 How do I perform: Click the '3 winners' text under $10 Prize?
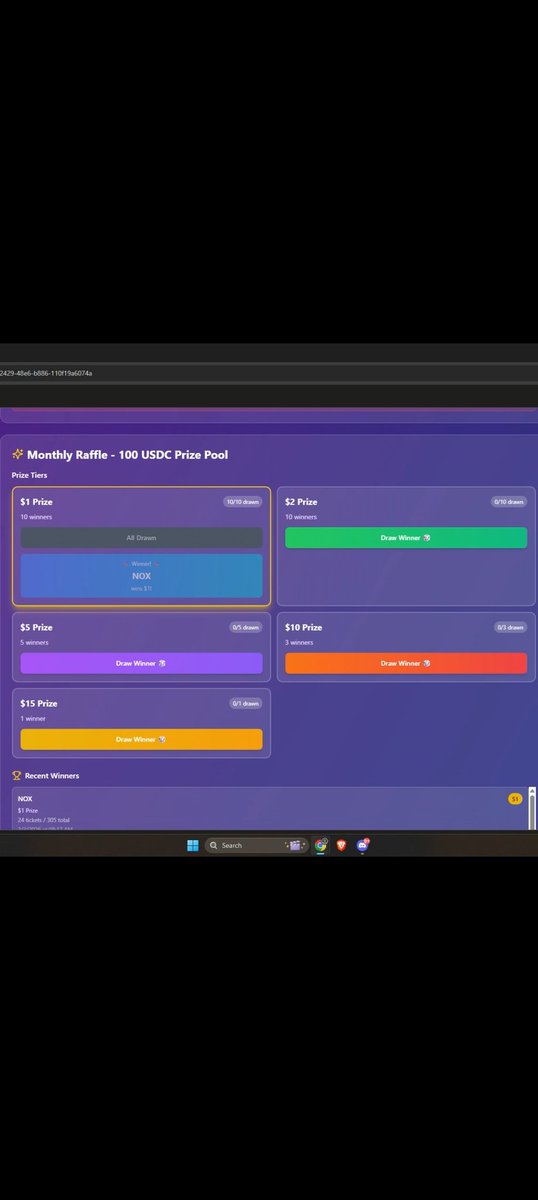pos(299,642)
